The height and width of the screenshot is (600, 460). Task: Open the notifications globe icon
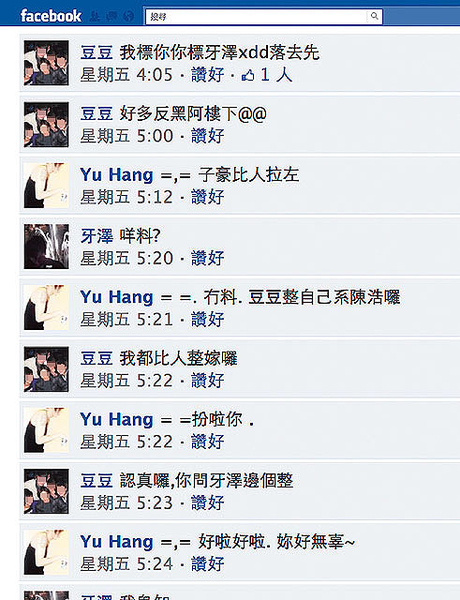click(129, 16)
